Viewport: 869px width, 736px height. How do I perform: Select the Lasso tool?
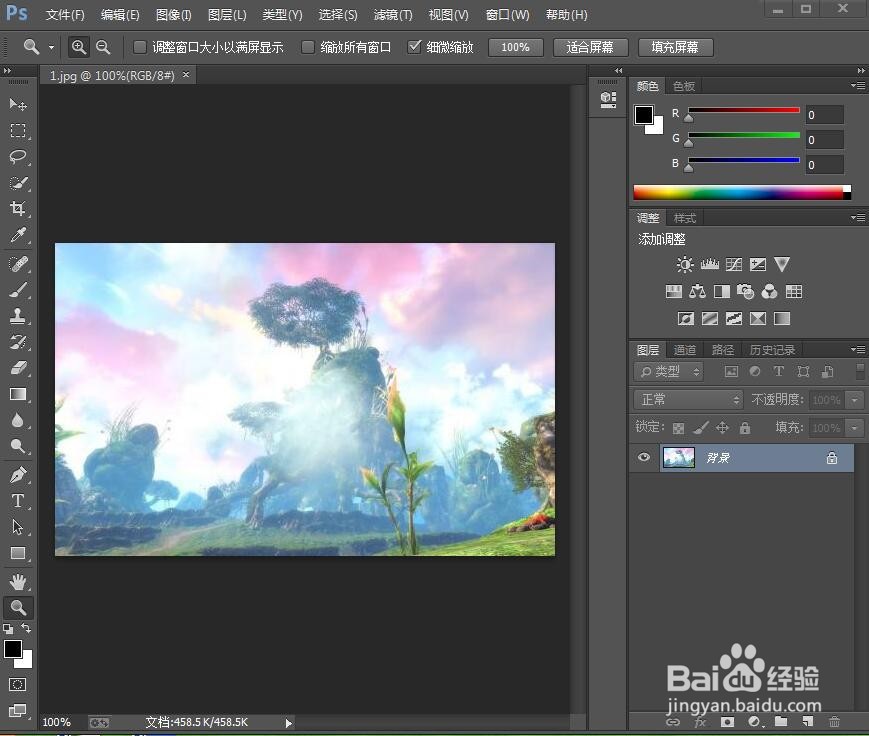click(x=18, y=157)
